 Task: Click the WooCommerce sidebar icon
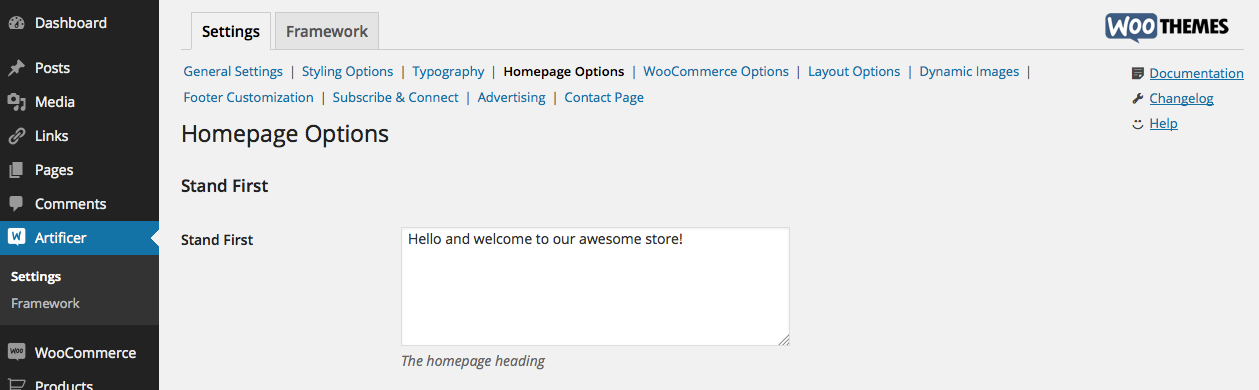click(x=17, y=352)
